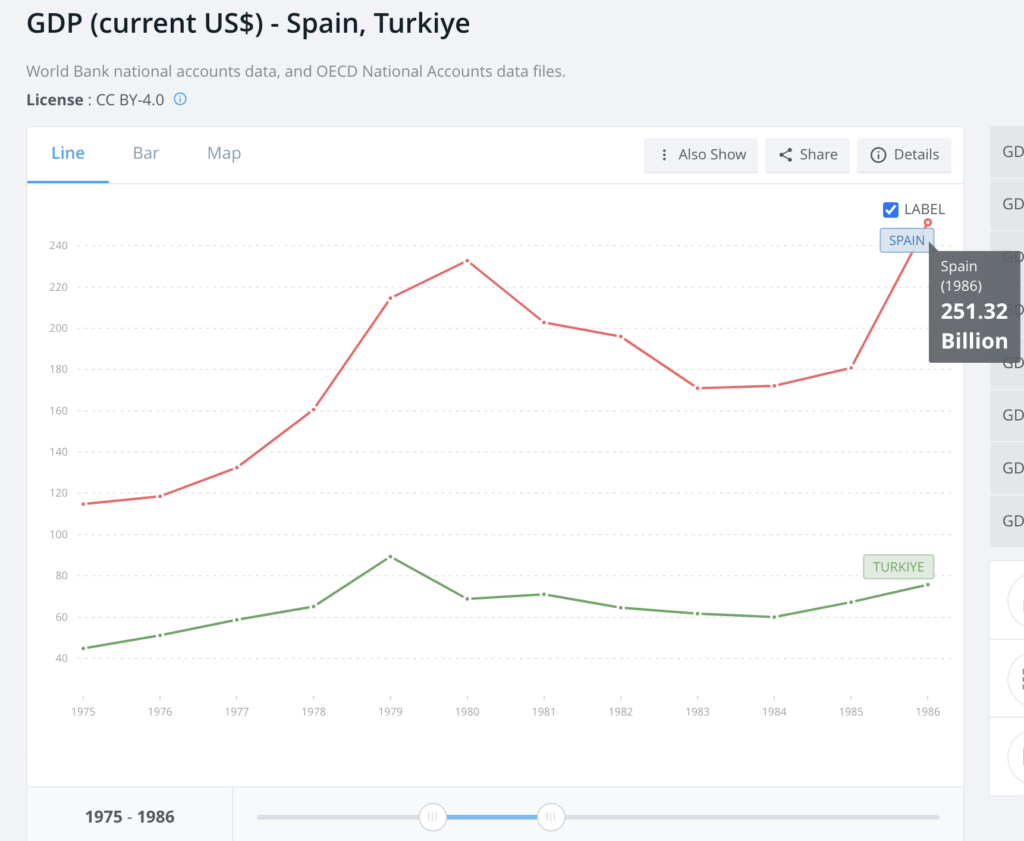Click Spain's 1980 peak data point
Screen dimensions: 1024x841
point(467,261)
